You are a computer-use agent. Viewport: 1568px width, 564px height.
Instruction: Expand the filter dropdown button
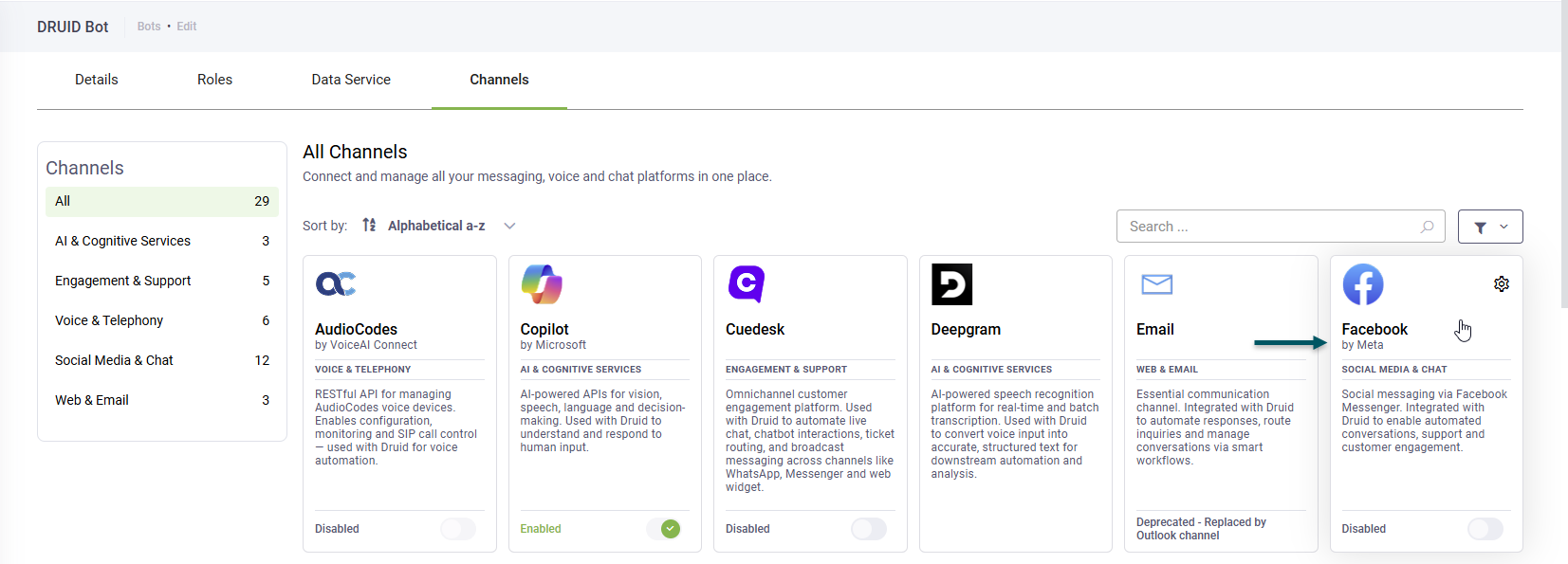pos(1489,227)
